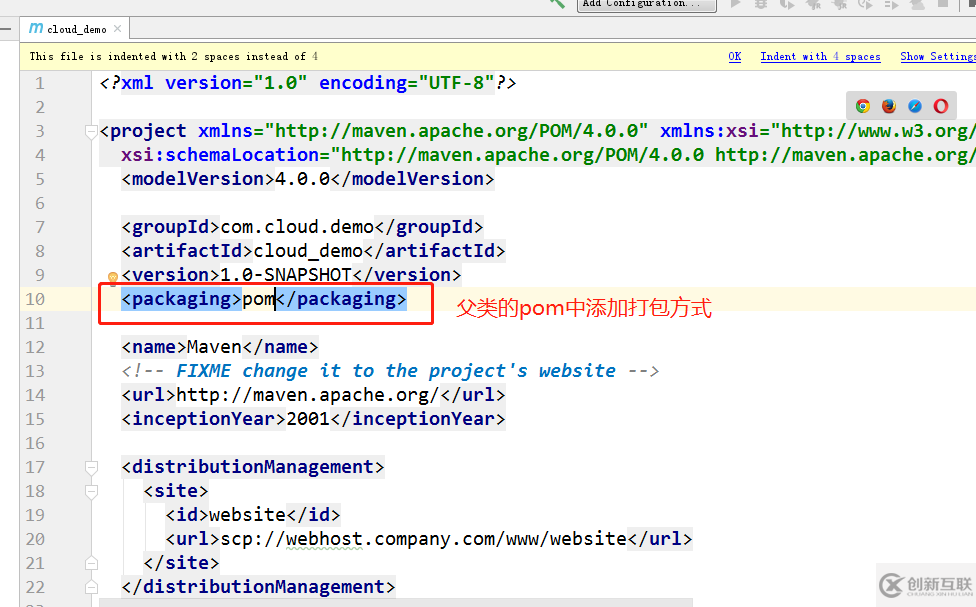Click groupId value com.cloud.demo
This screenshot has height=607, width=976.
[297, 227]
